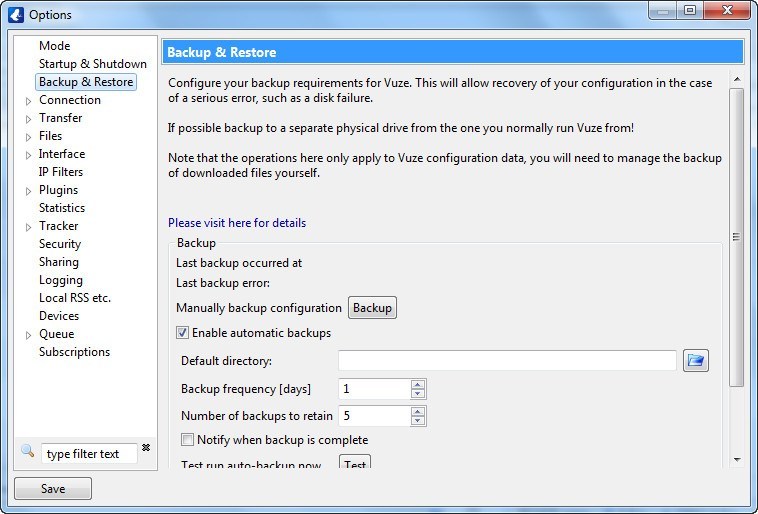This screenshot has height=514, width=758.
Task: Select the Transfer tree item
Action: tap(60, 117)
